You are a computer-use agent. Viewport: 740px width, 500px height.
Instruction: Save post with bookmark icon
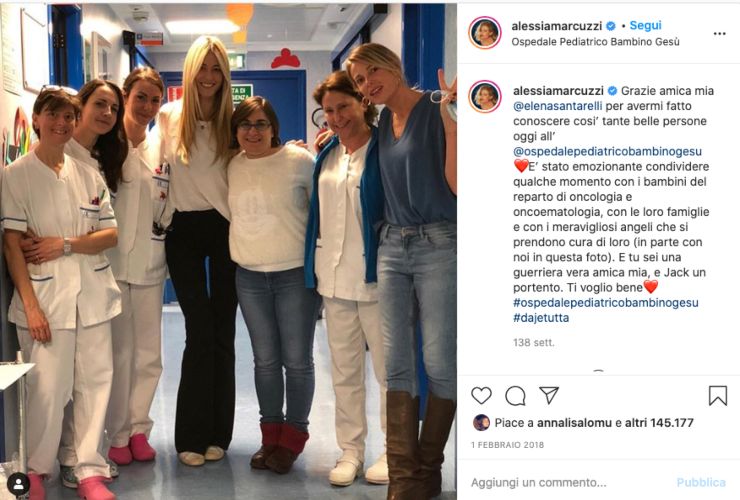point(717,396)
